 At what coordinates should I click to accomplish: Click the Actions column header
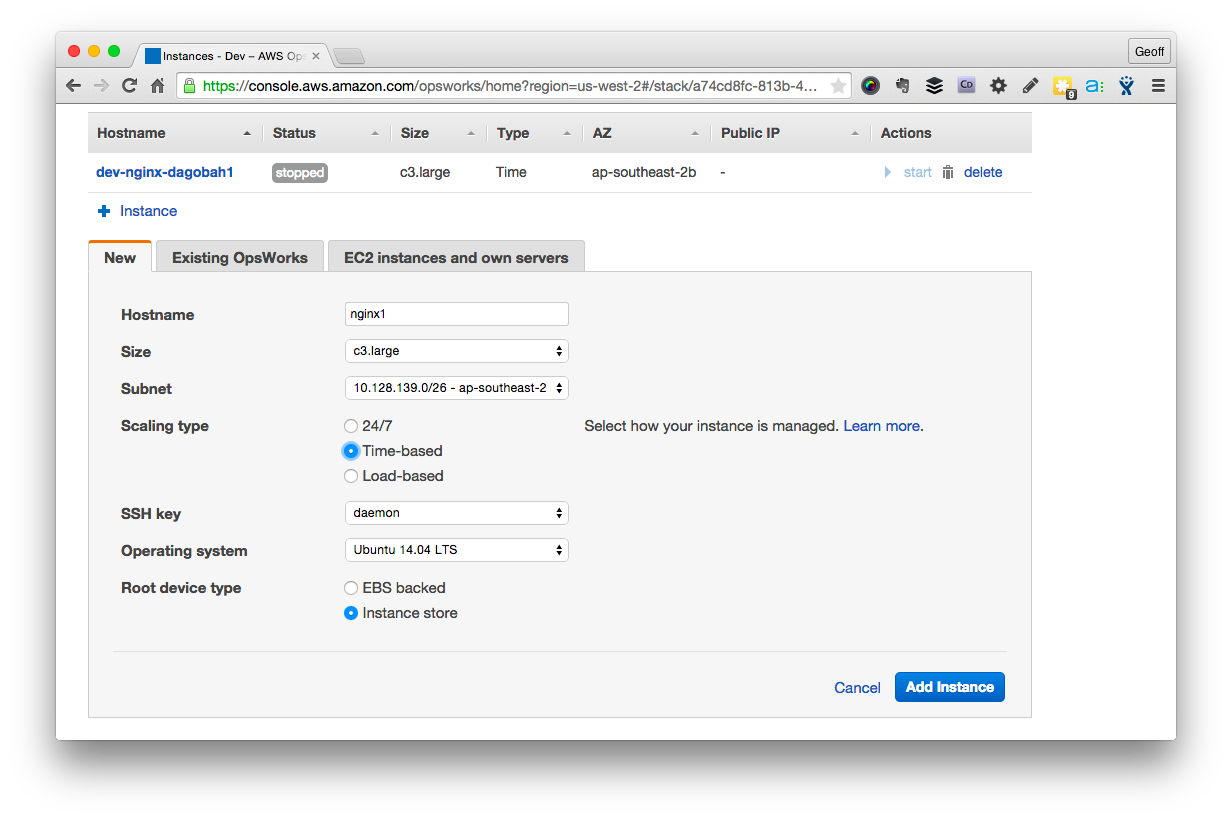coord(906,133)
